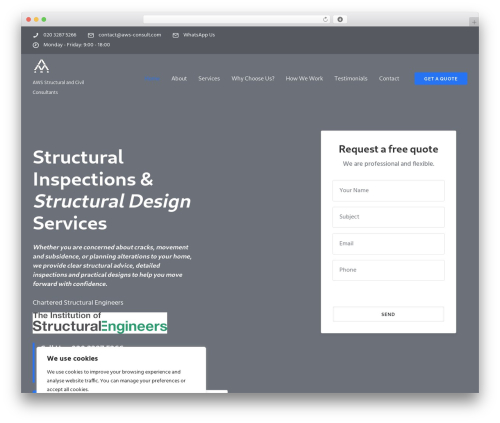Open the WhatsApp Us link
Image resolution: width=500 pixels, height=423 pixels.
199,35
